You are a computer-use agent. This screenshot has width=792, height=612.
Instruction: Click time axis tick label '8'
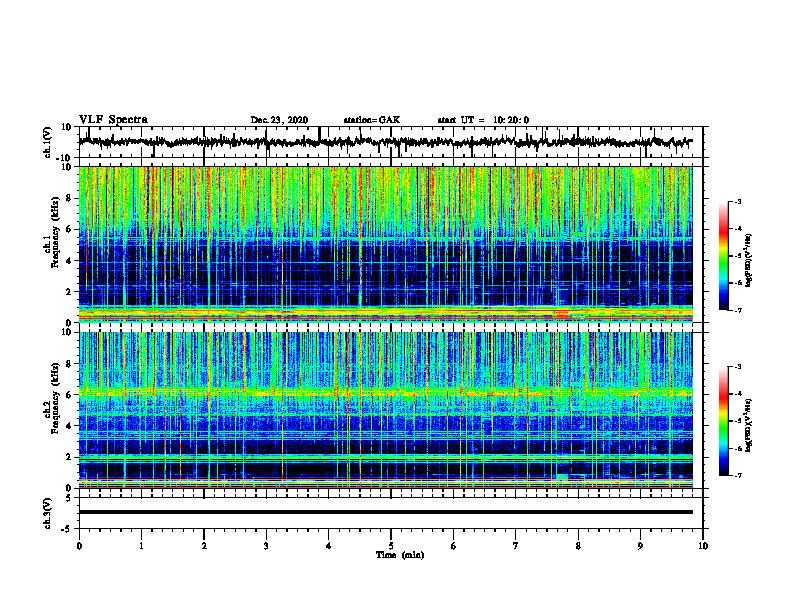point(578,546)
